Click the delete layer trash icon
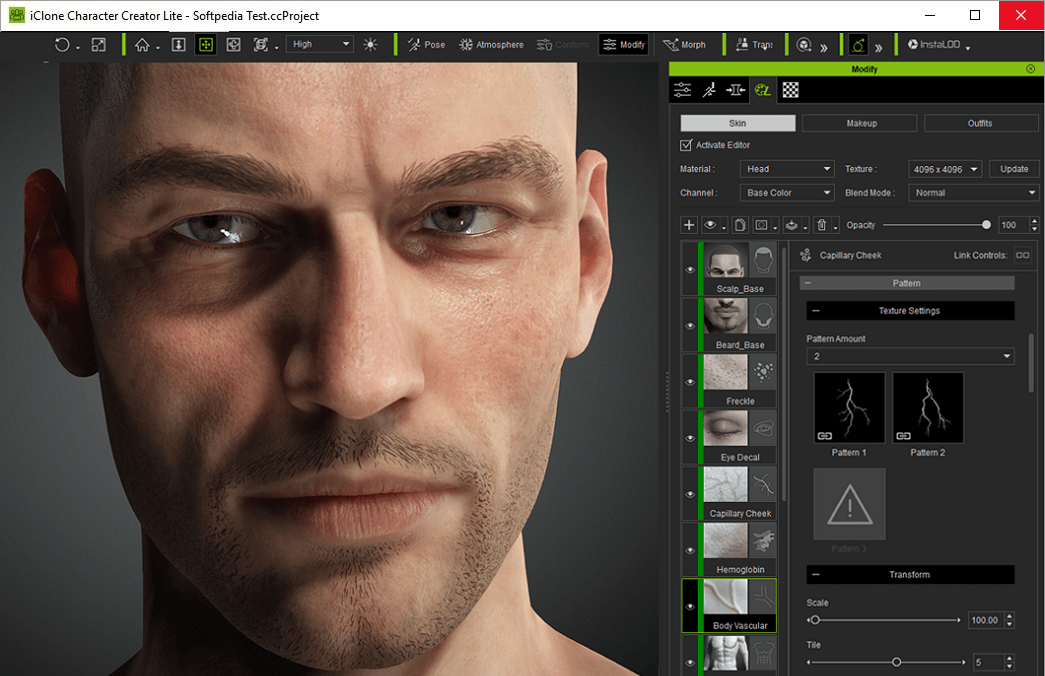 tap(822, 225)
